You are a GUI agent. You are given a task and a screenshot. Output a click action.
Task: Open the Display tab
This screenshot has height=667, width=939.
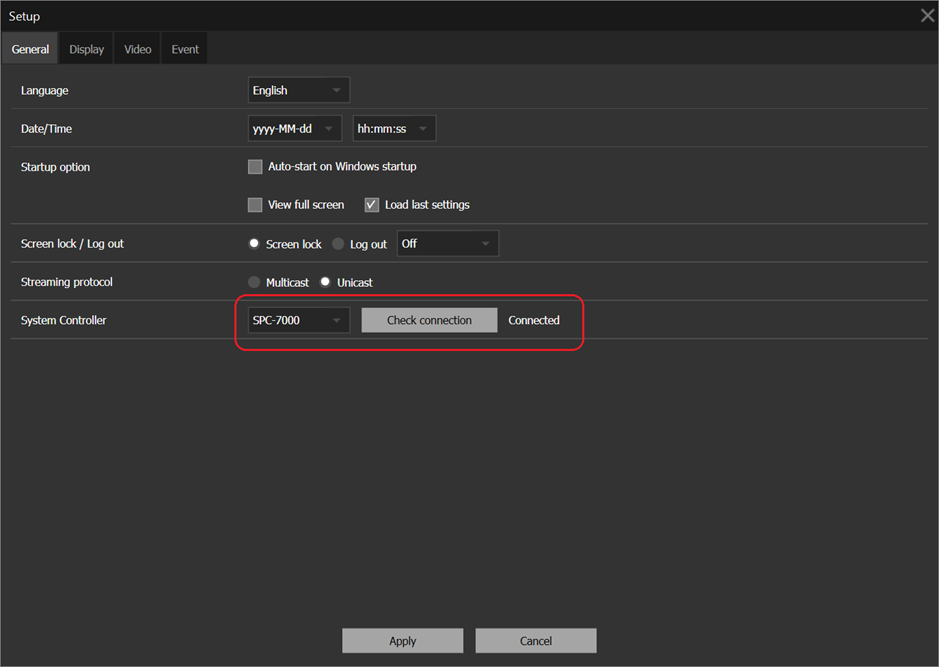[86, 49]
